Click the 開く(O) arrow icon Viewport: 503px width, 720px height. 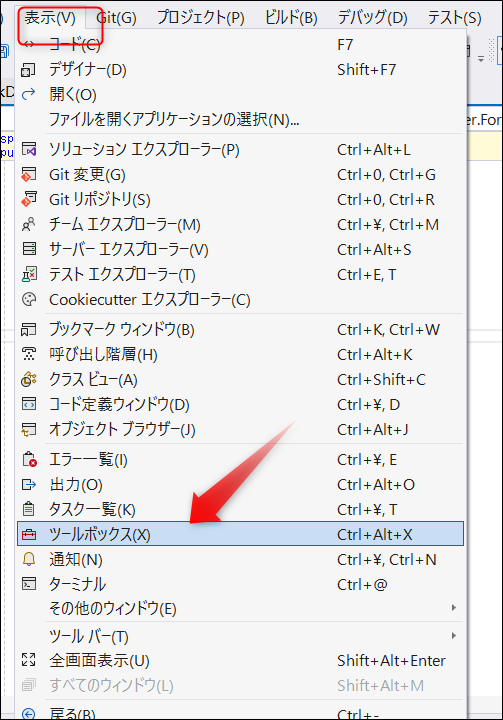point(28,95)
